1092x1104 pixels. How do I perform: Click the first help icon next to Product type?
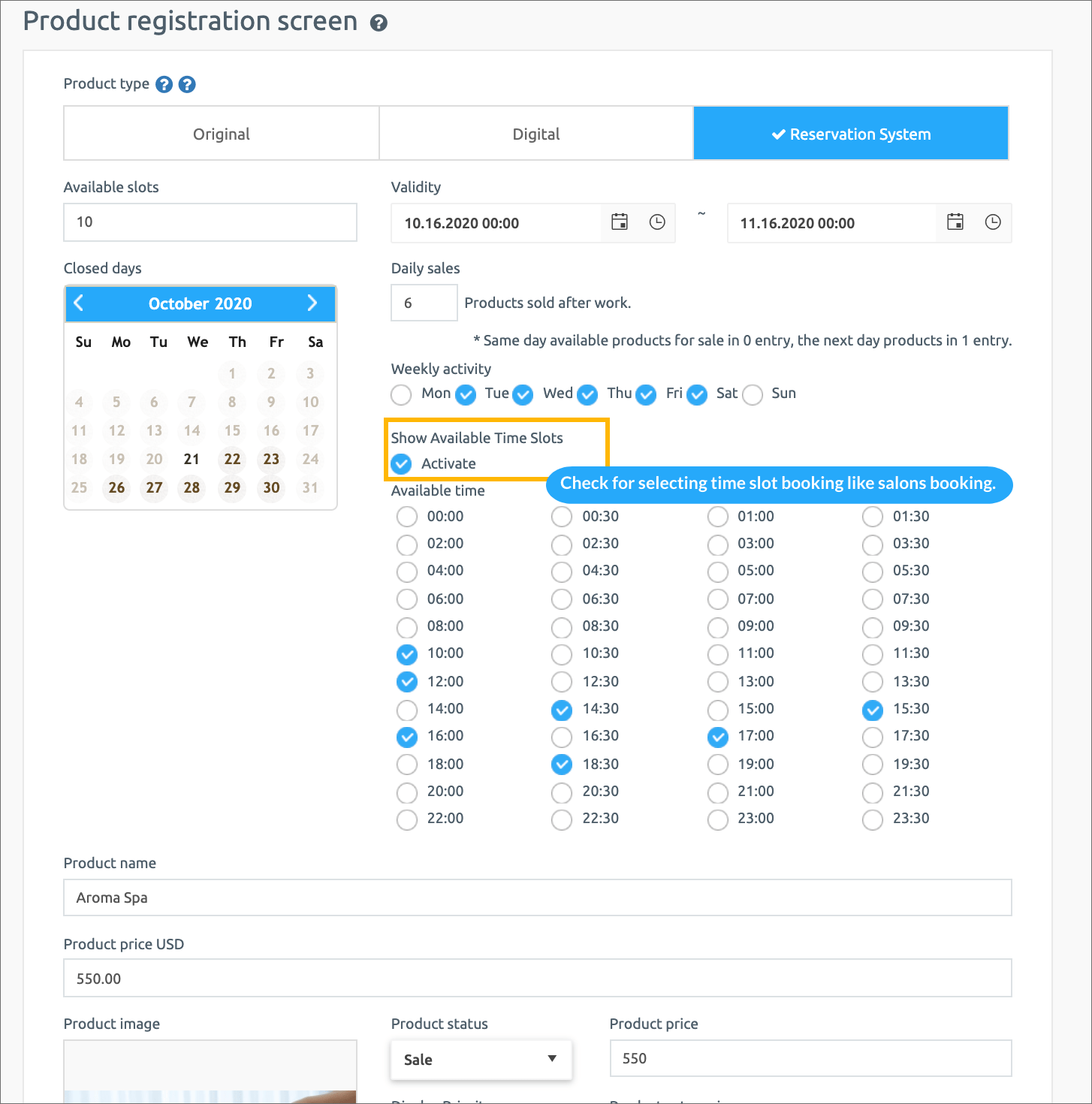click(x=164, y=84)
